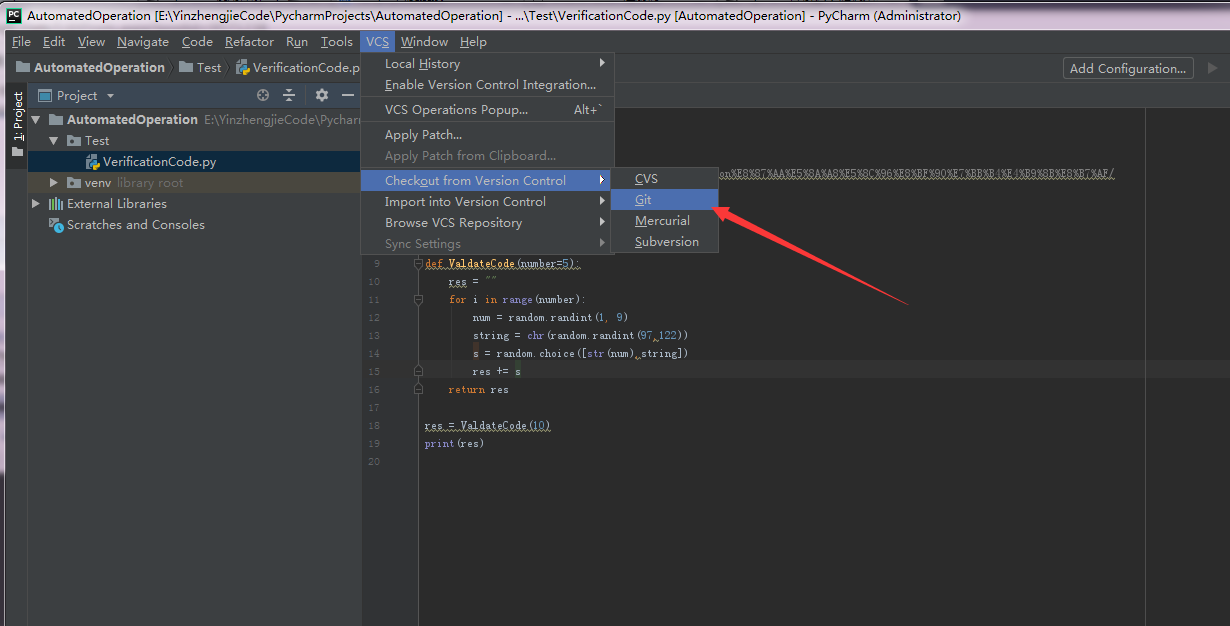This screenshot has width=1230, height=626.
Task: Open Project panel gear settings
Action: 322,95
